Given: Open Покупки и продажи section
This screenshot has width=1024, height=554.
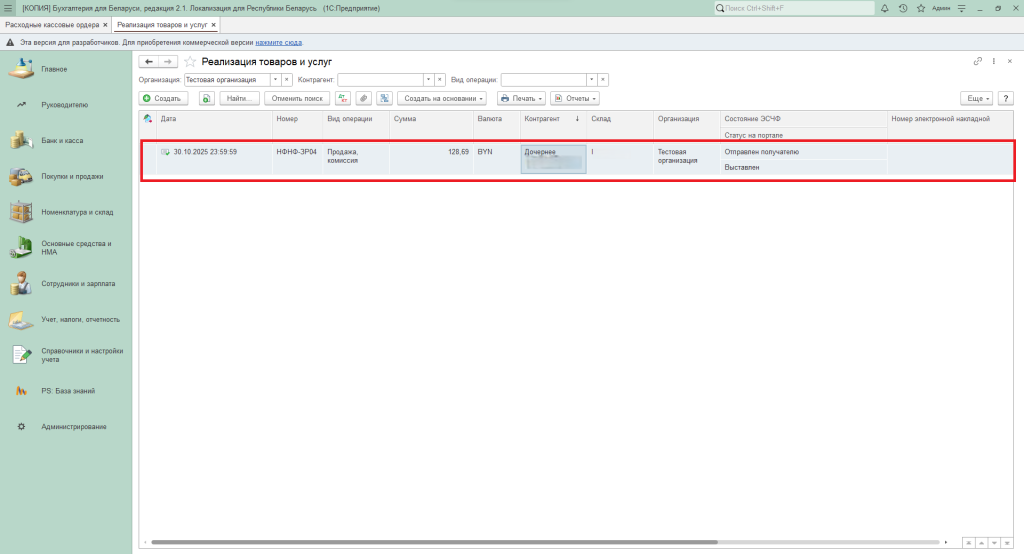Looking at the screenshot, I should [x=72, y=177].
